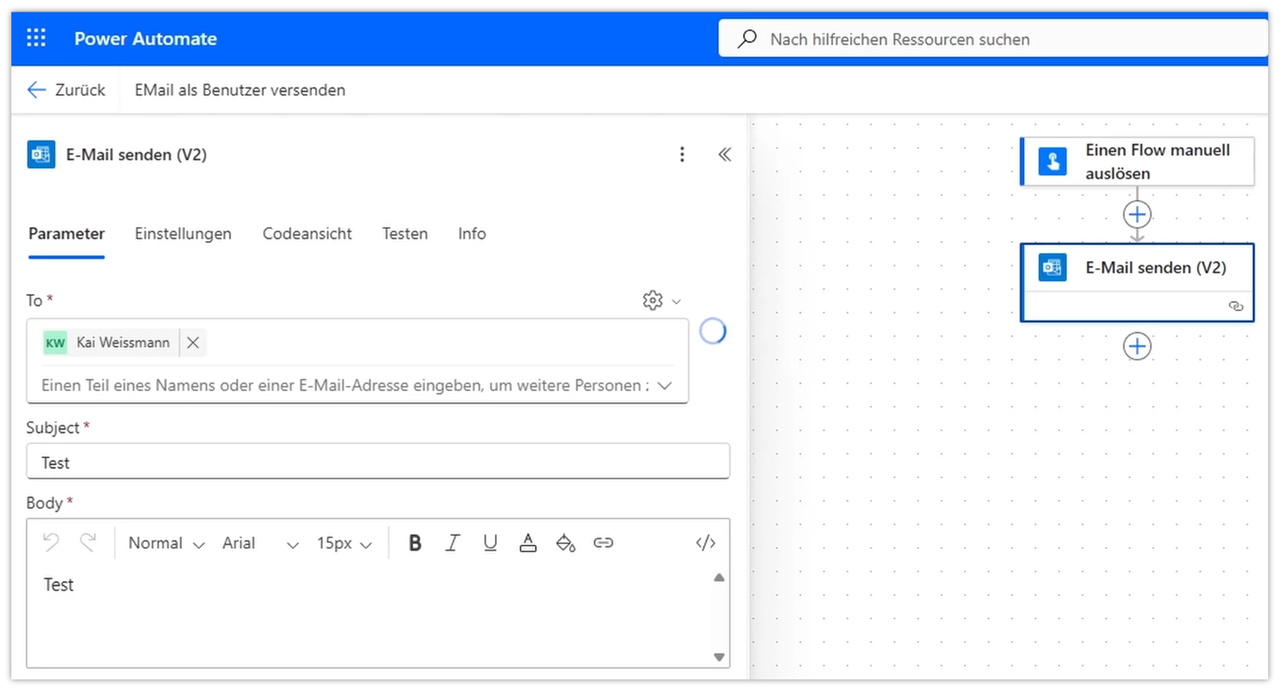
Task: Click the Power Automate title
Action: 145,39
